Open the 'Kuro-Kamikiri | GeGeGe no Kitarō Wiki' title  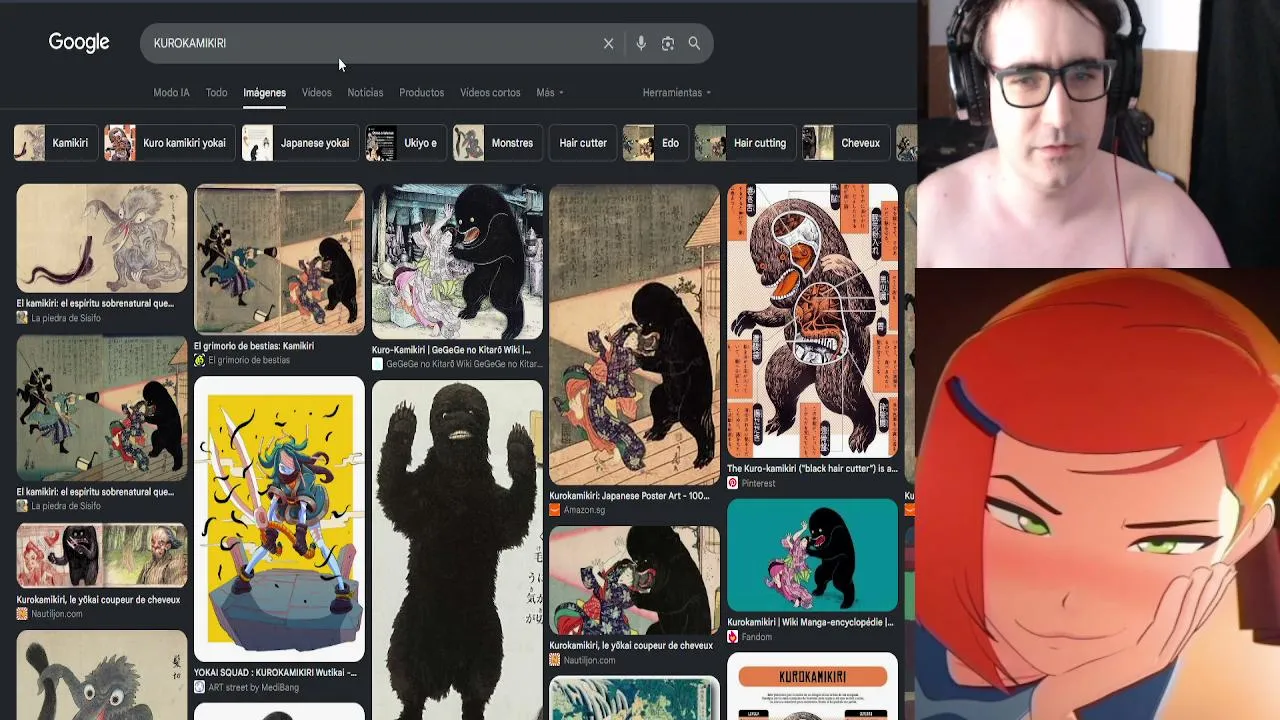[x=451, y=350]
